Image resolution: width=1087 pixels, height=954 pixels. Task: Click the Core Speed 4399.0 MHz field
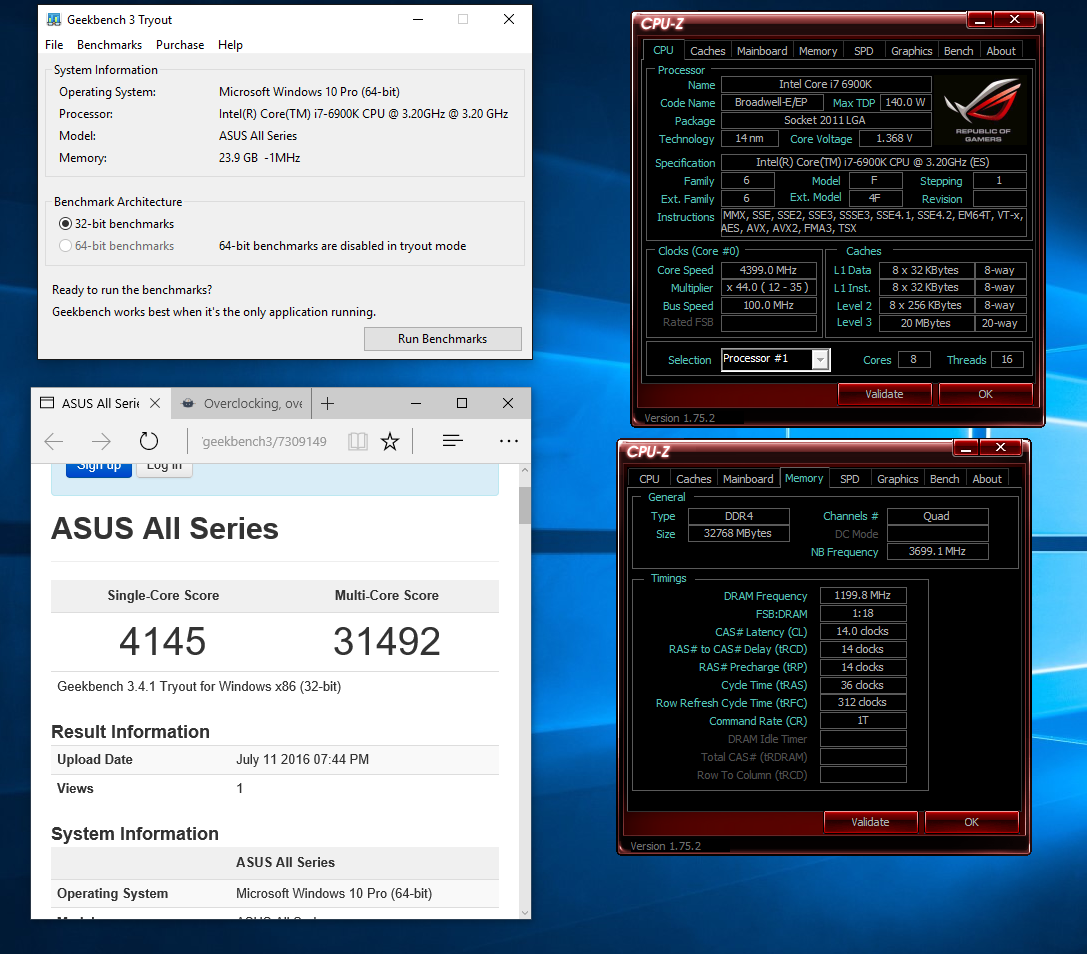[768, 270]
